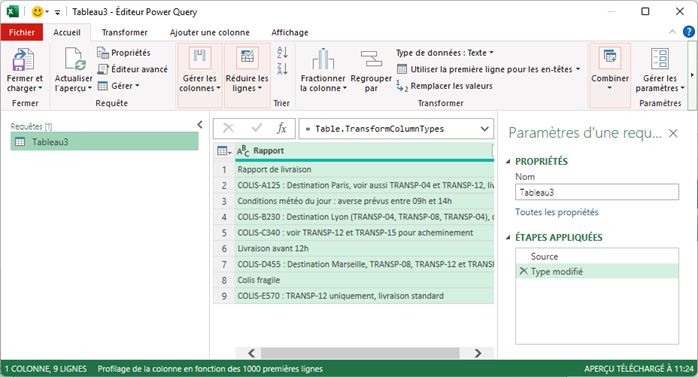
Task: Select the COLIS-C340 row cell
Action: [365, 232]
